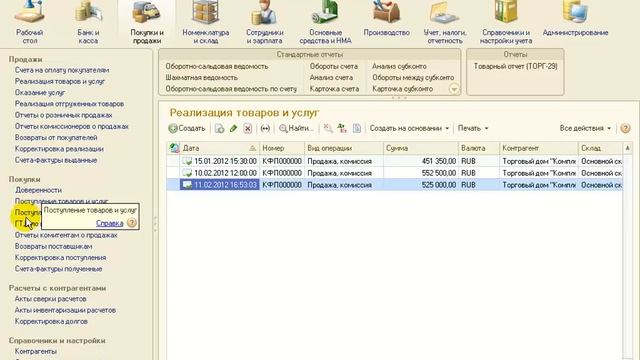The width and height of the screenshot is (640, 360).
Task: Click the green pencil edit icon
Action: click(x=233, y=129)
